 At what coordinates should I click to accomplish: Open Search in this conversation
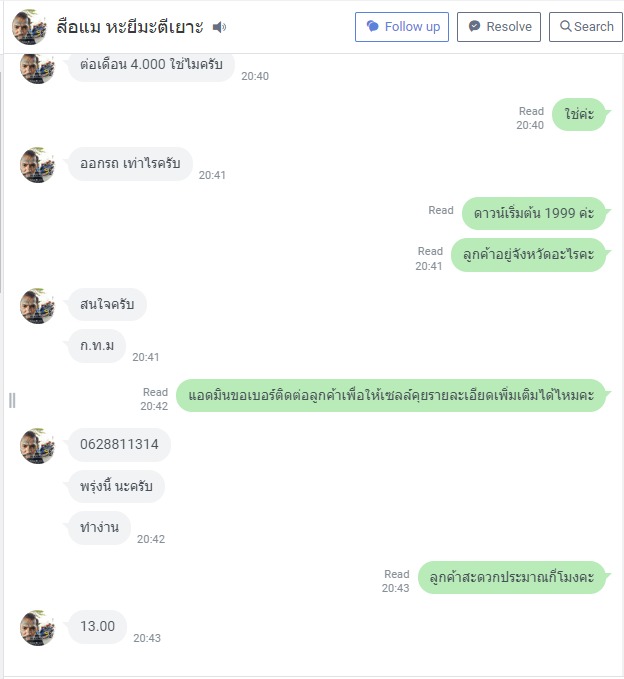coord(586,27)
